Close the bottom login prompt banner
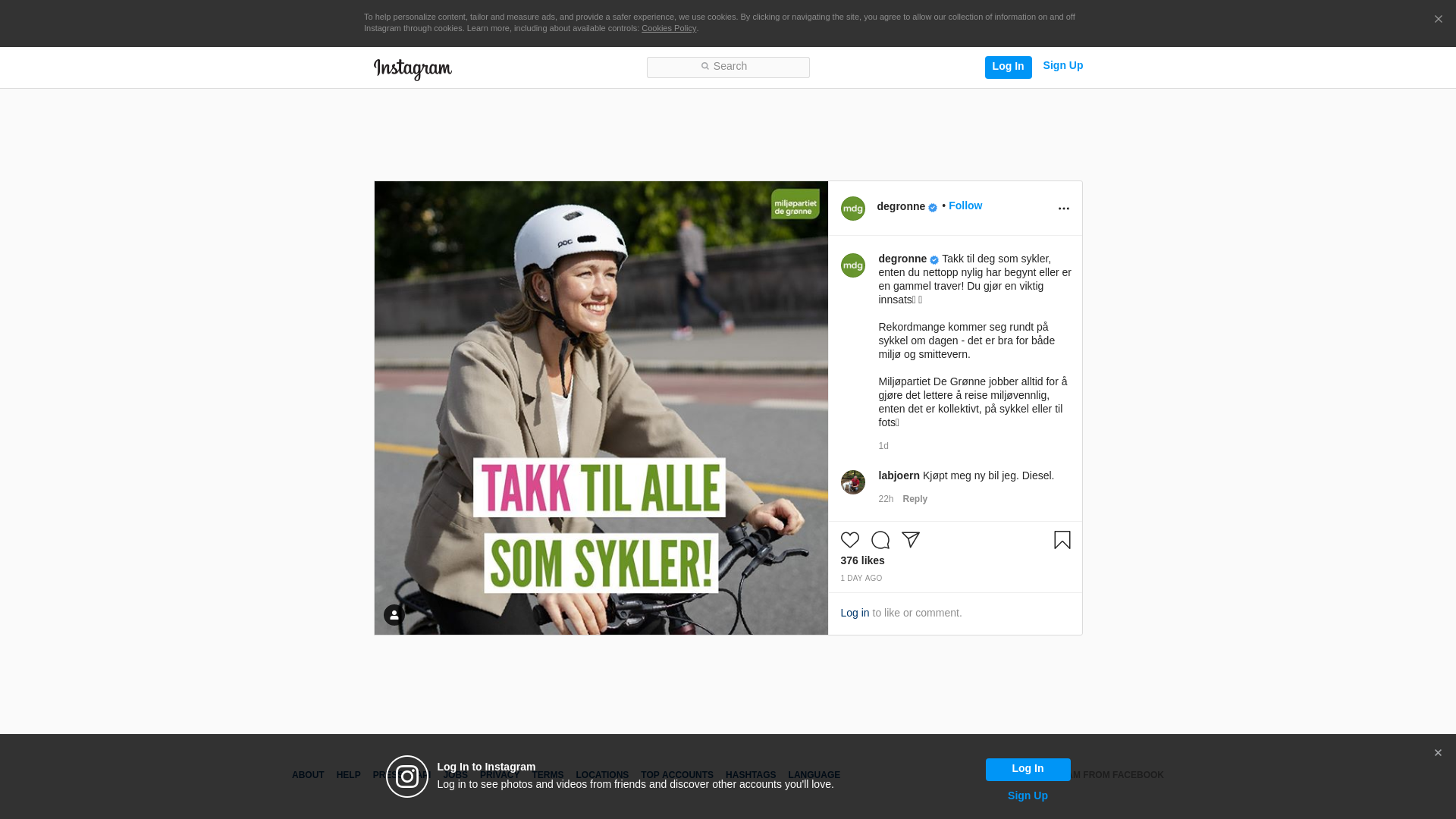 point(1438,753)
